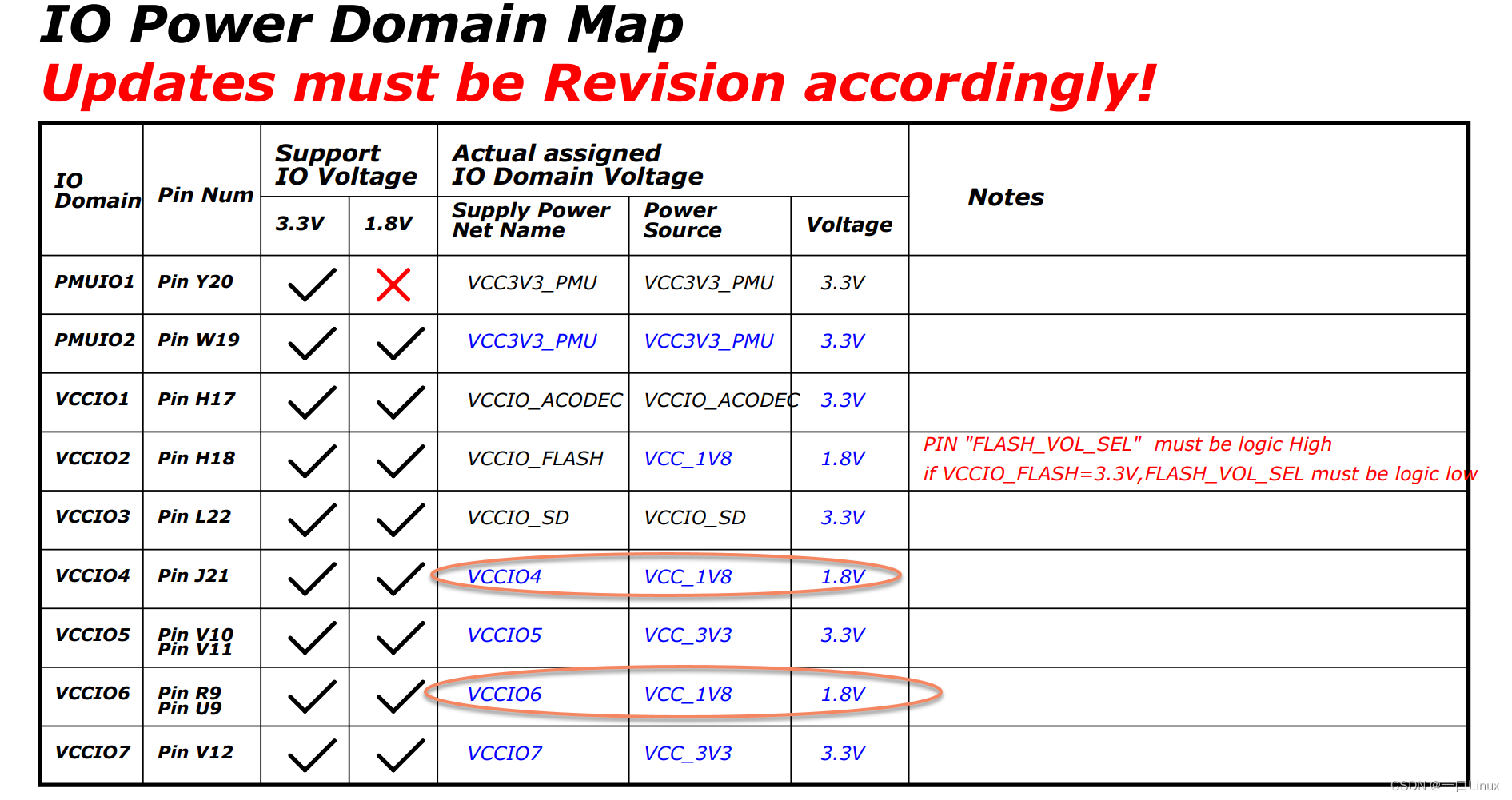The height and width of the screenshot is (800, 1512).
Task: Click the blue 'VCCIO5' net name
Action: pyautogui.click(x=505, y=635)
